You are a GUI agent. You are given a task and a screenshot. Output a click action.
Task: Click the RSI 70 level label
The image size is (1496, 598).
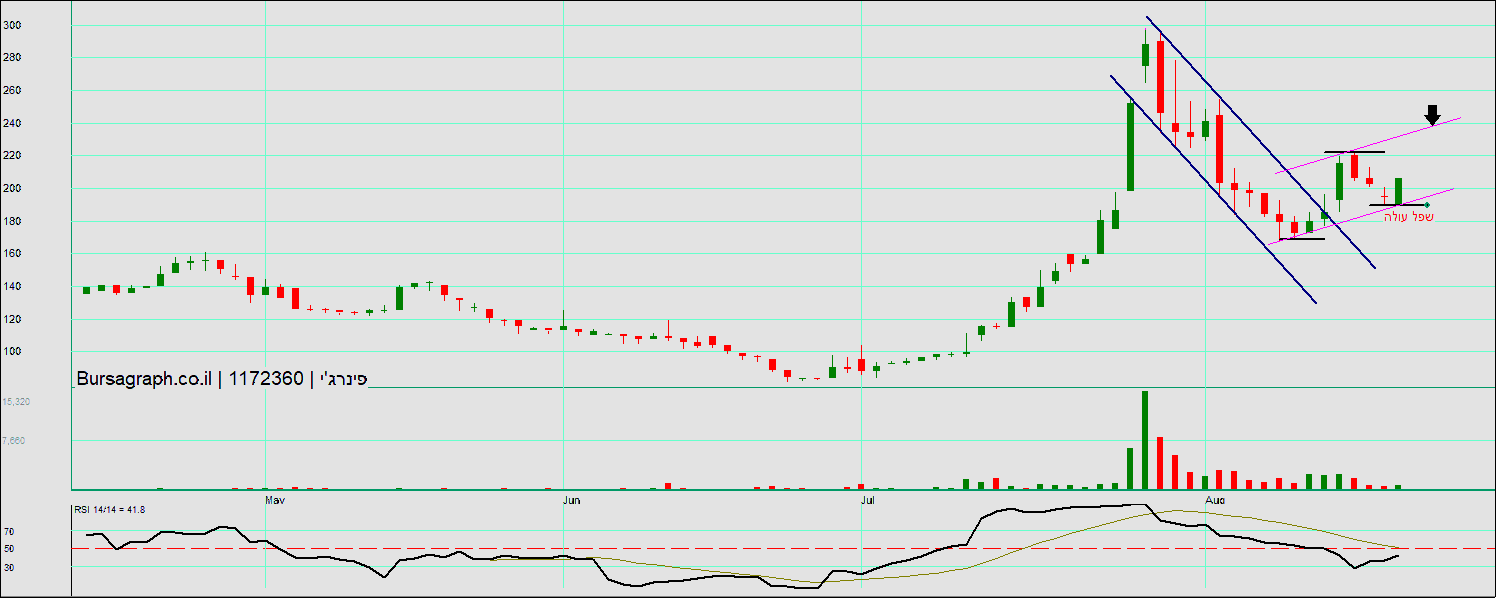coord(37,532)
